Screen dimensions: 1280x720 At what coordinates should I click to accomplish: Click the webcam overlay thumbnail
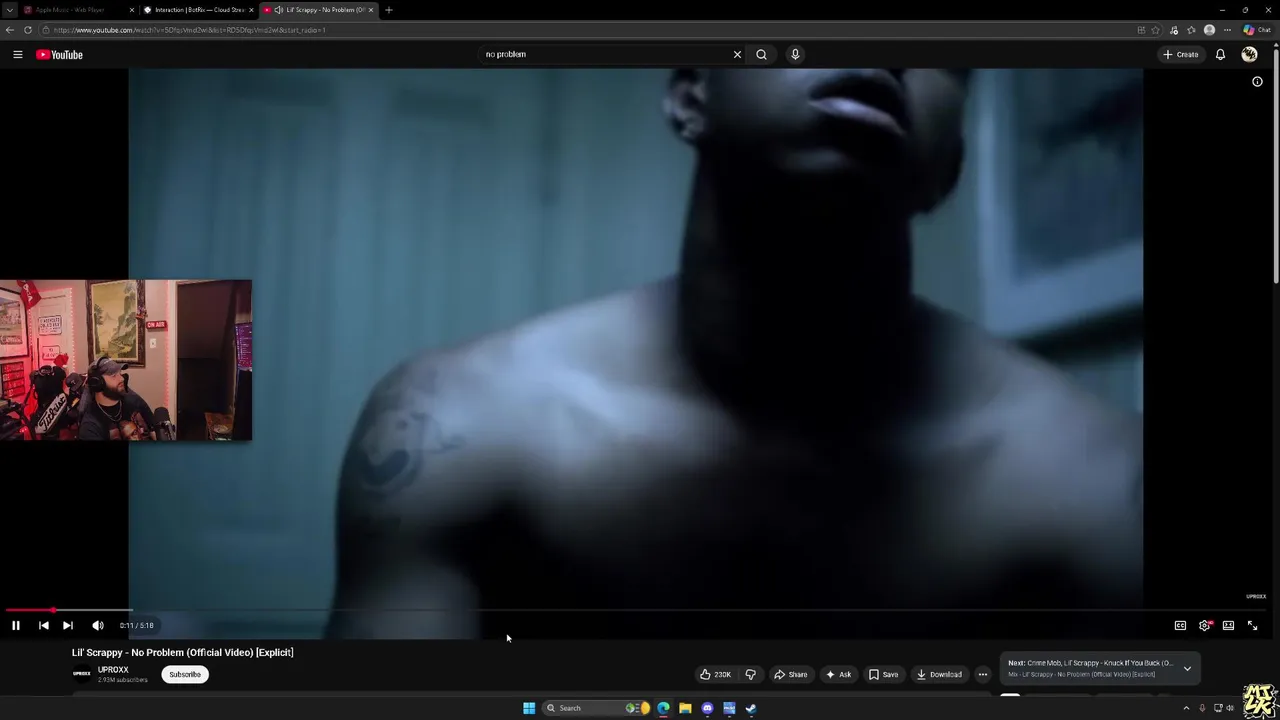point(126,360)
